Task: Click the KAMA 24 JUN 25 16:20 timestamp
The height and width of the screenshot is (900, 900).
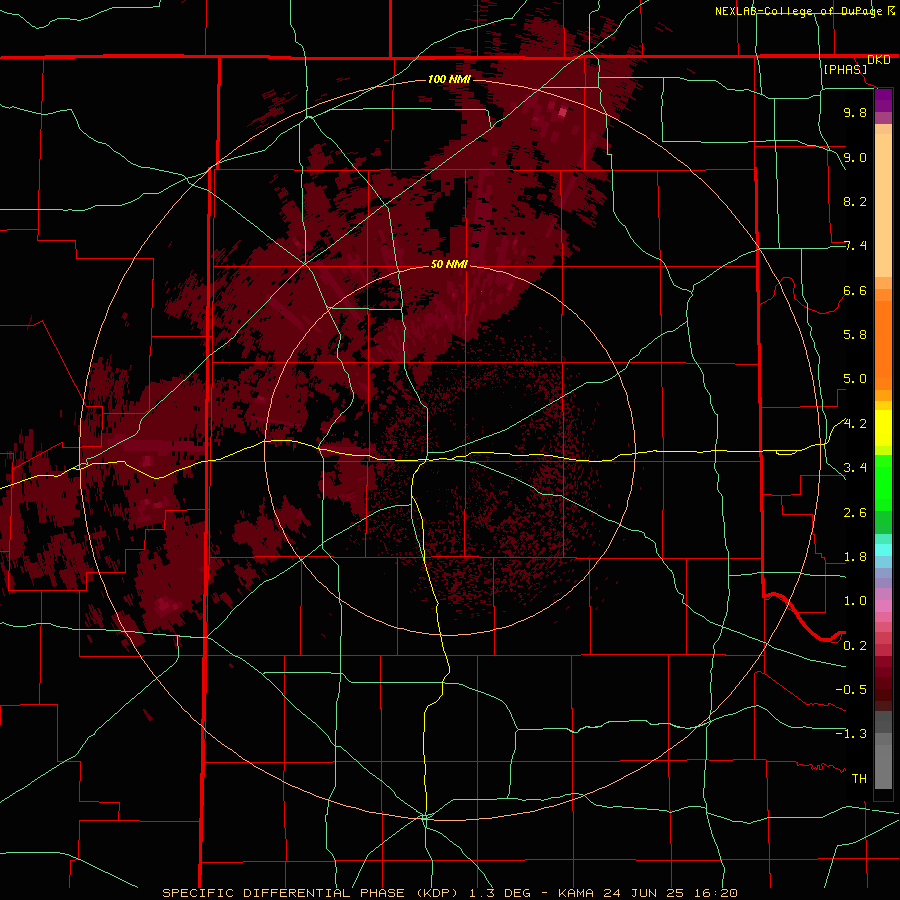Action: 647,893
